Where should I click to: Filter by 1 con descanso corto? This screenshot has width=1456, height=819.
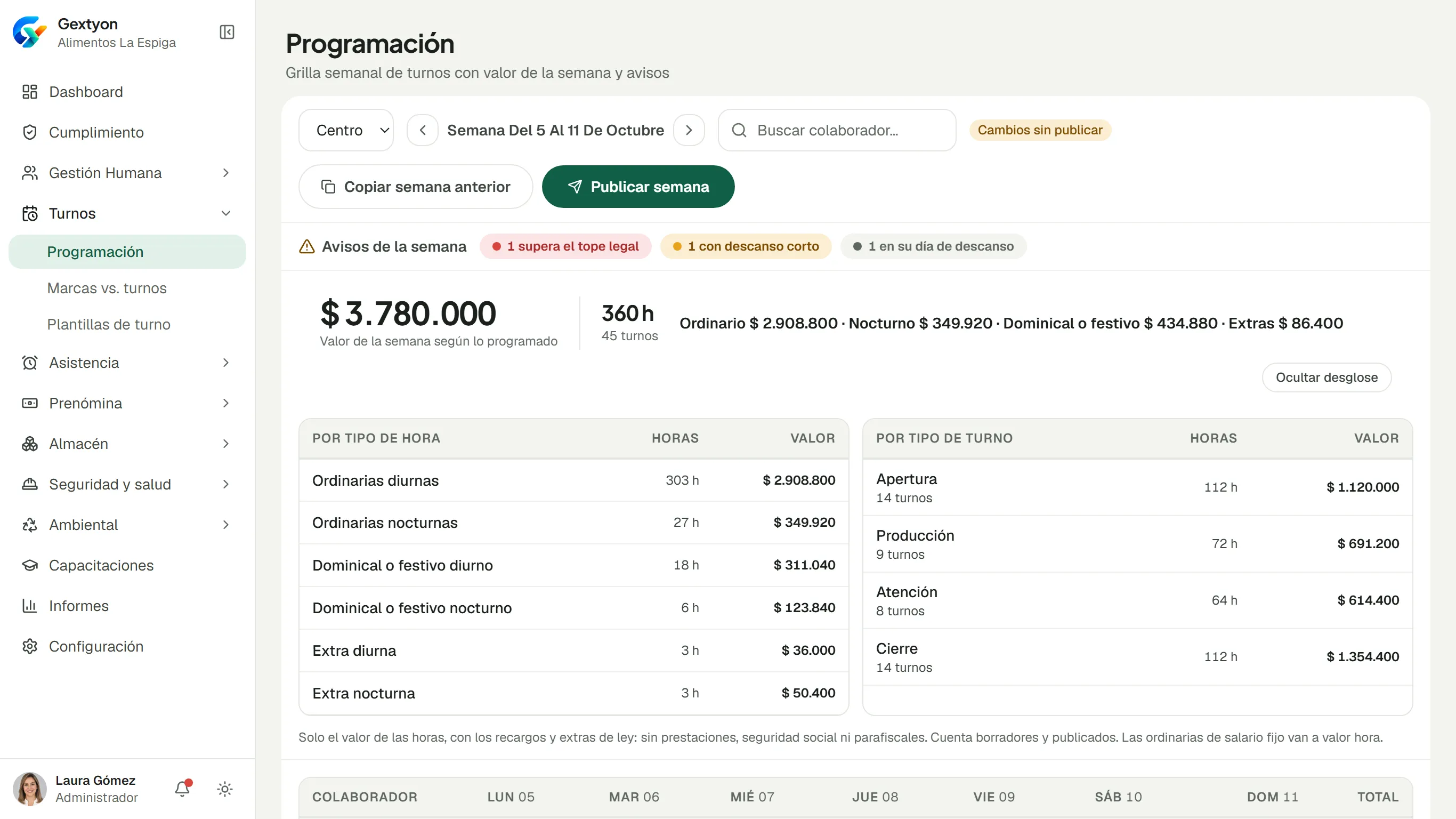[746, 246]
